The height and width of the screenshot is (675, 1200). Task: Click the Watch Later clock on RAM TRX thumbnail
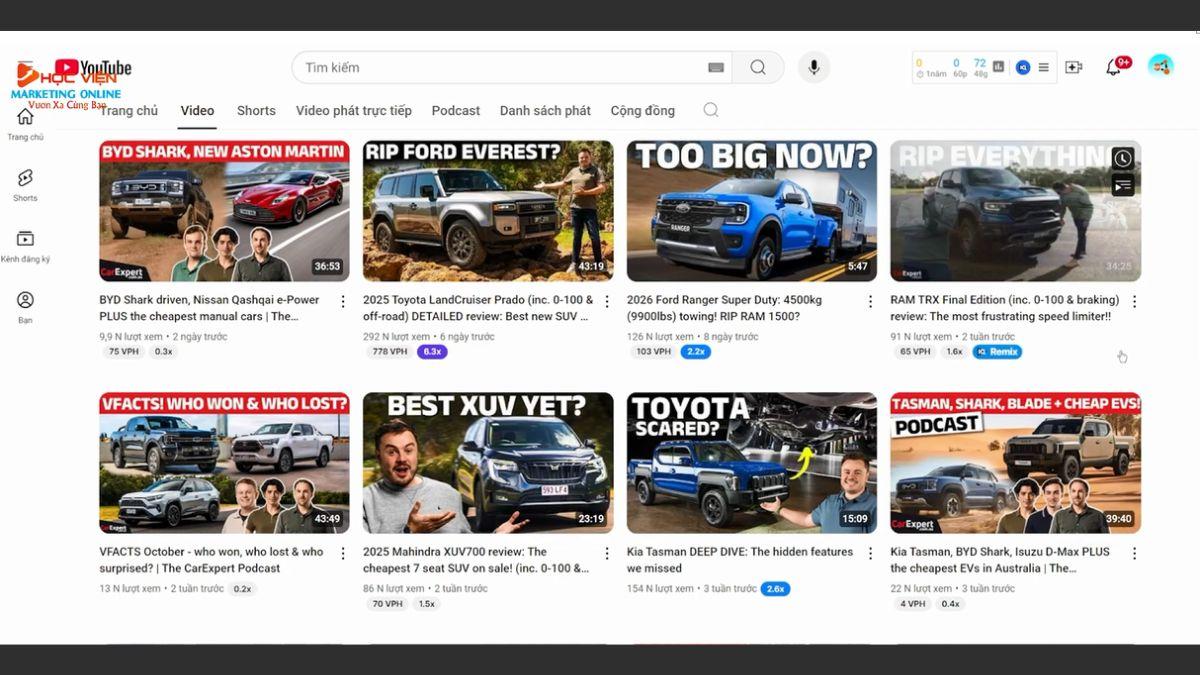click(x=1123, y=159)
